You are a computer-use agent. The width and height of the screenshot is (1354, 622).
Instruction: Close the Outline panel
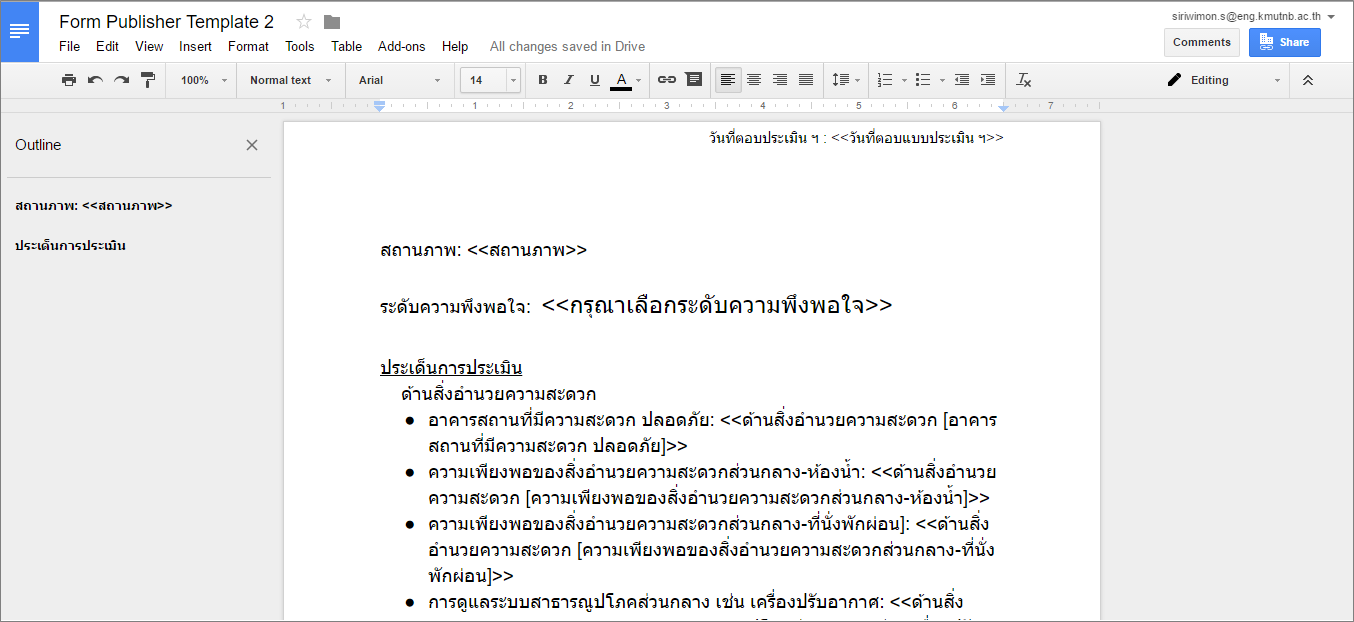click(x=252, y=145)
